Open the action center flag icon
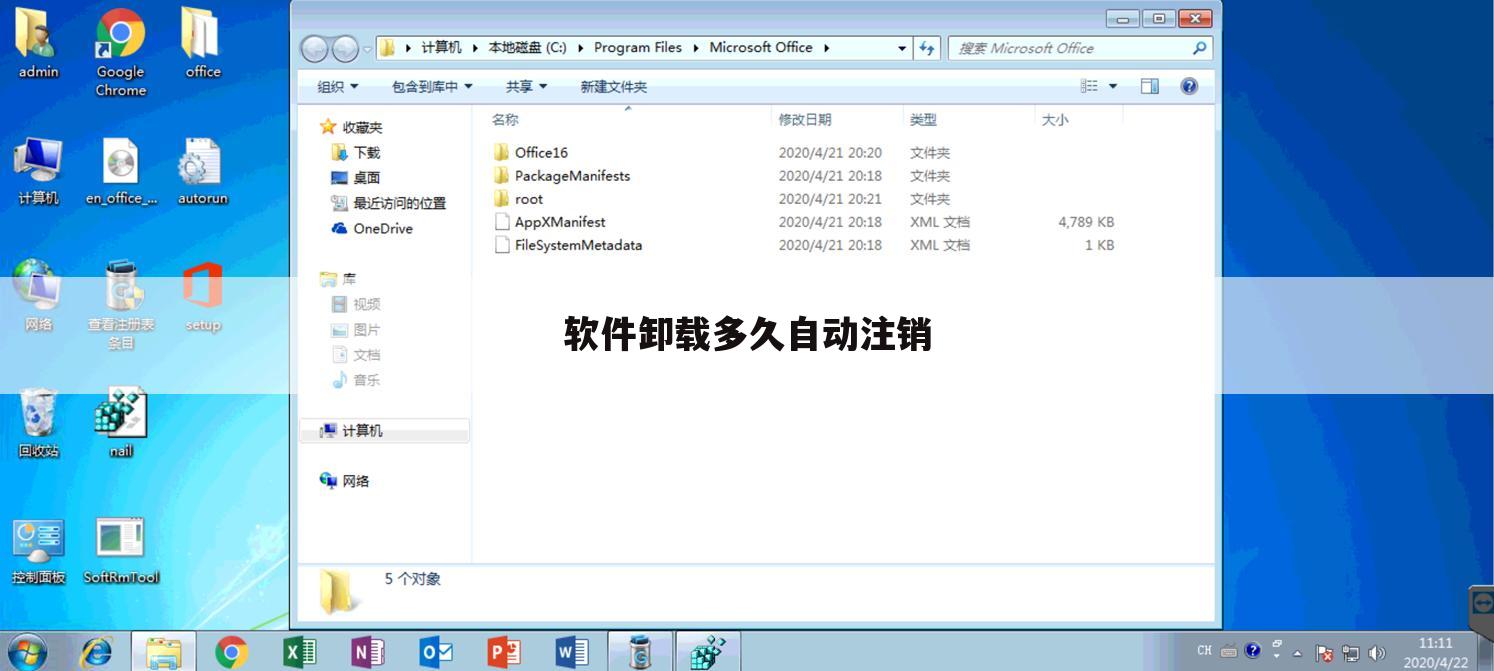Screen dimensions: 1494x671 tap(1325, 653)
